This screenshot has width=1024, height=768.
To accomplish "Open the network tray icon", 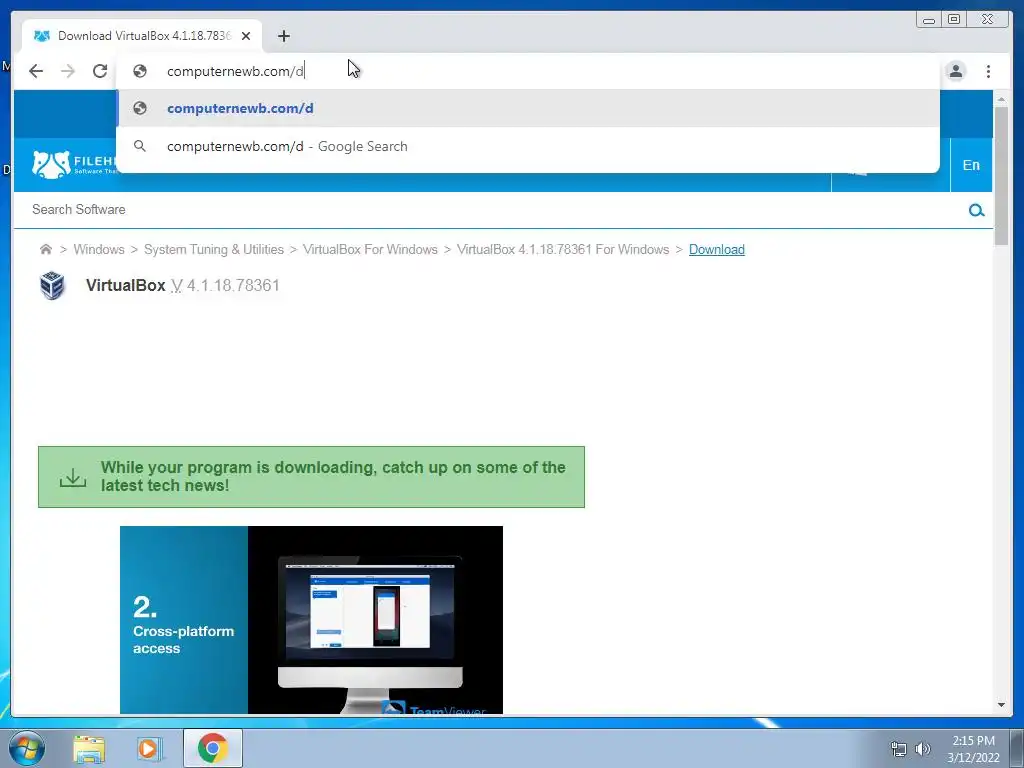I will coord(899,749).
